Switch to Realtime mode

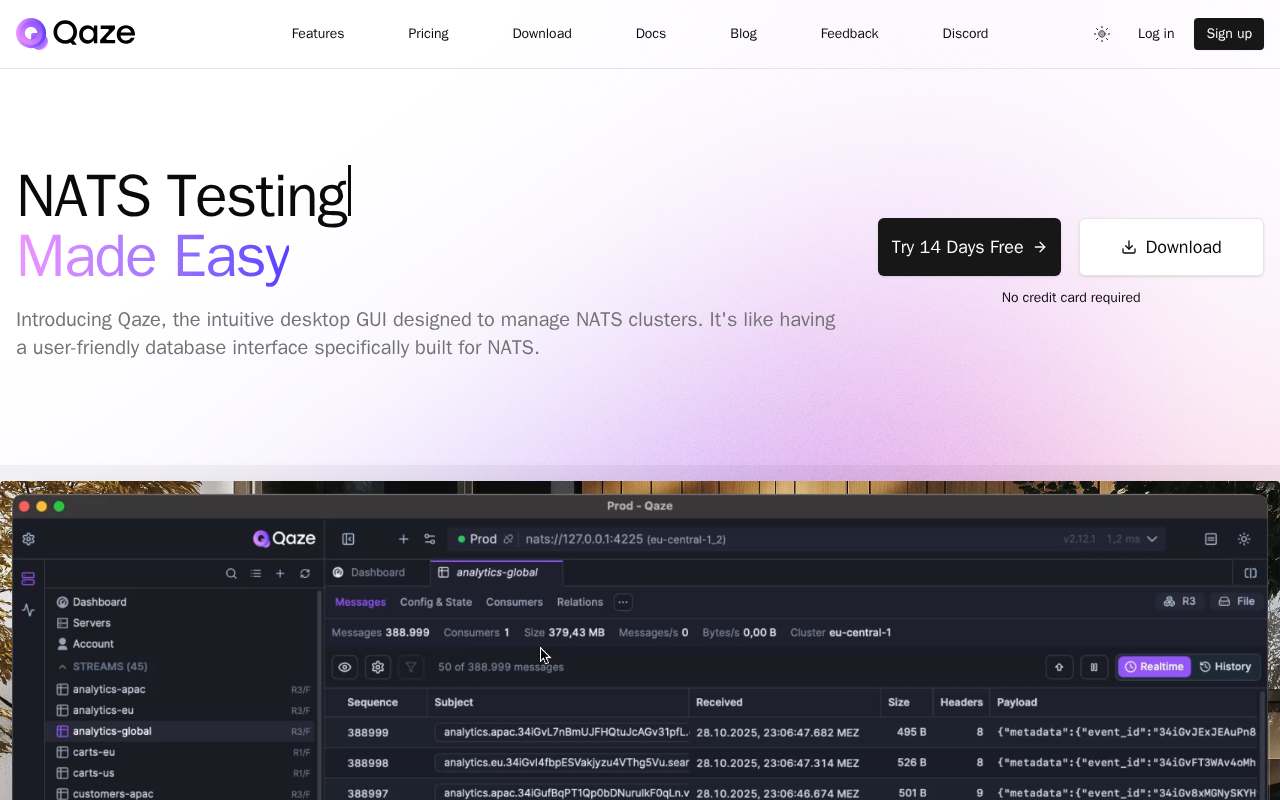(1155, 667)
